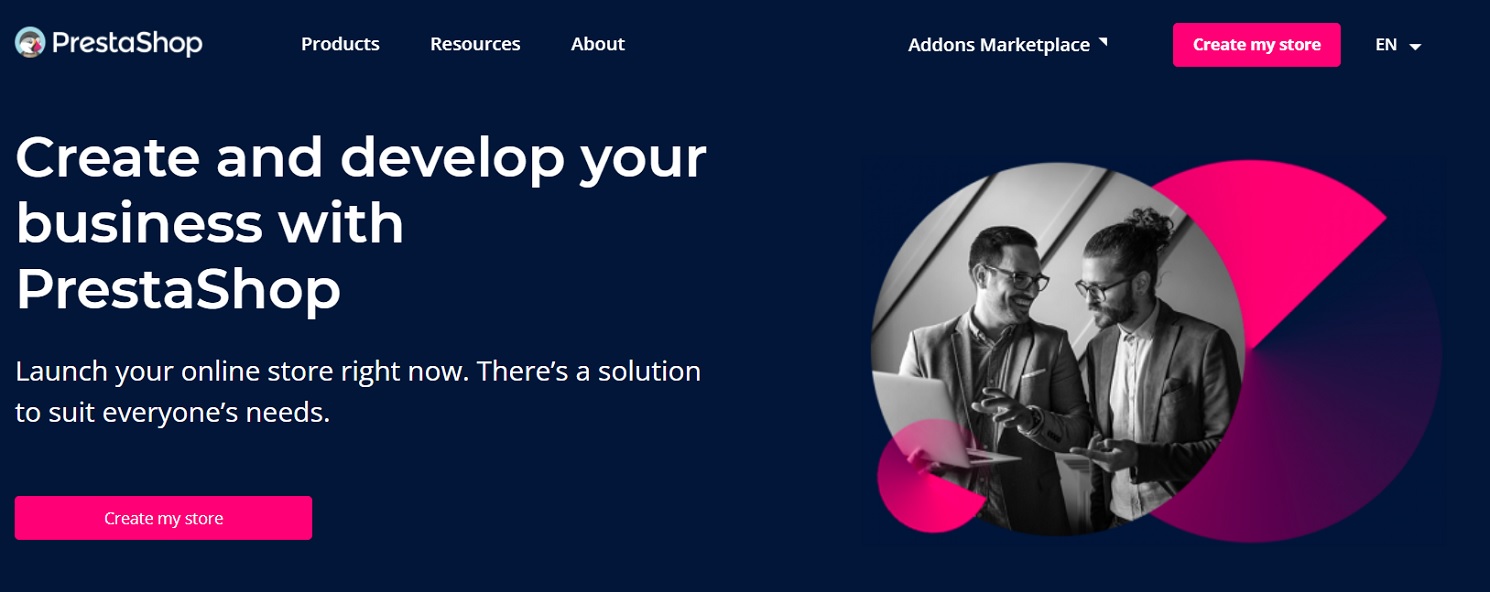Screen dimensions: 1490x592
Task: Click the PrestaShop wordmark in header
Action: click(x=126, y=43)
